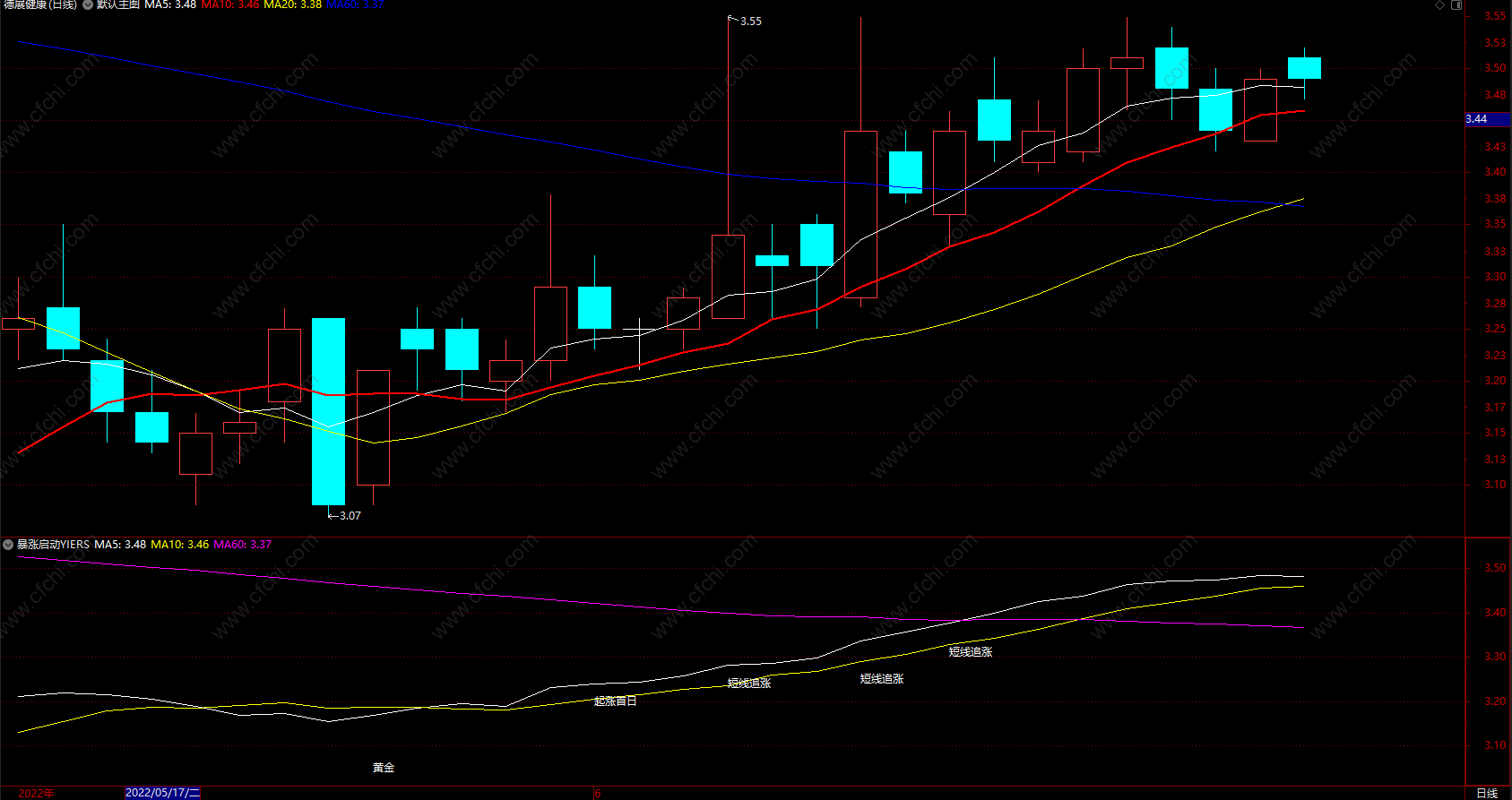Click main chart MA5: 3.48 value
The height and width of the screenshot is (800, 1512).
[x=170, y=5]
